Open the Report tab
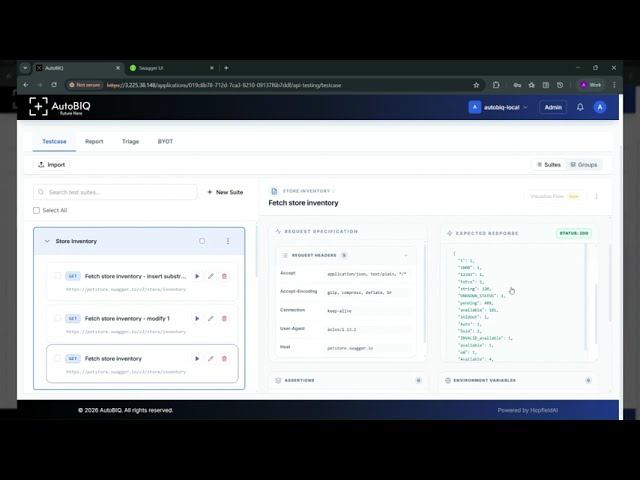 click(x=94, y=141)
